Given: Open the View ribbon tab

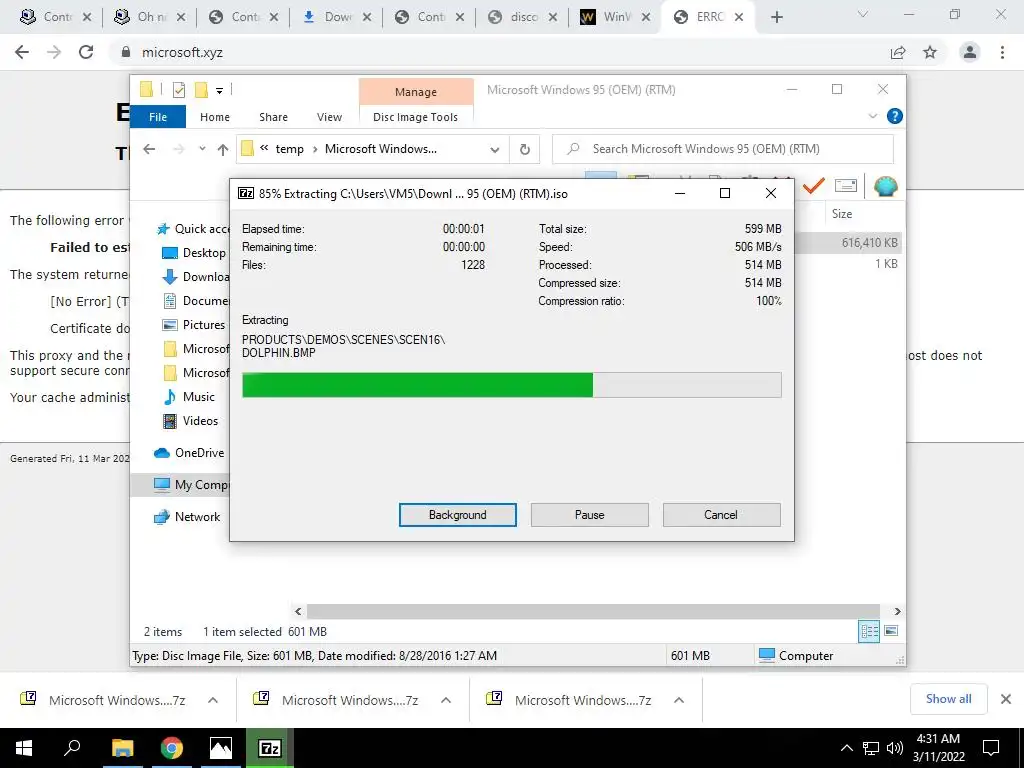Looking at the screenshot, I should click(329, 117).
